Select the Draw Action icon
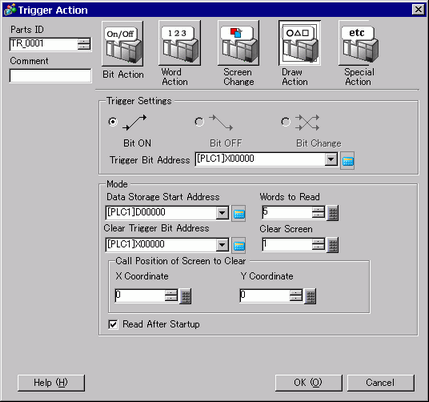Screen dimensions: 429x402 pyautogui.click(x=300, y=43)
